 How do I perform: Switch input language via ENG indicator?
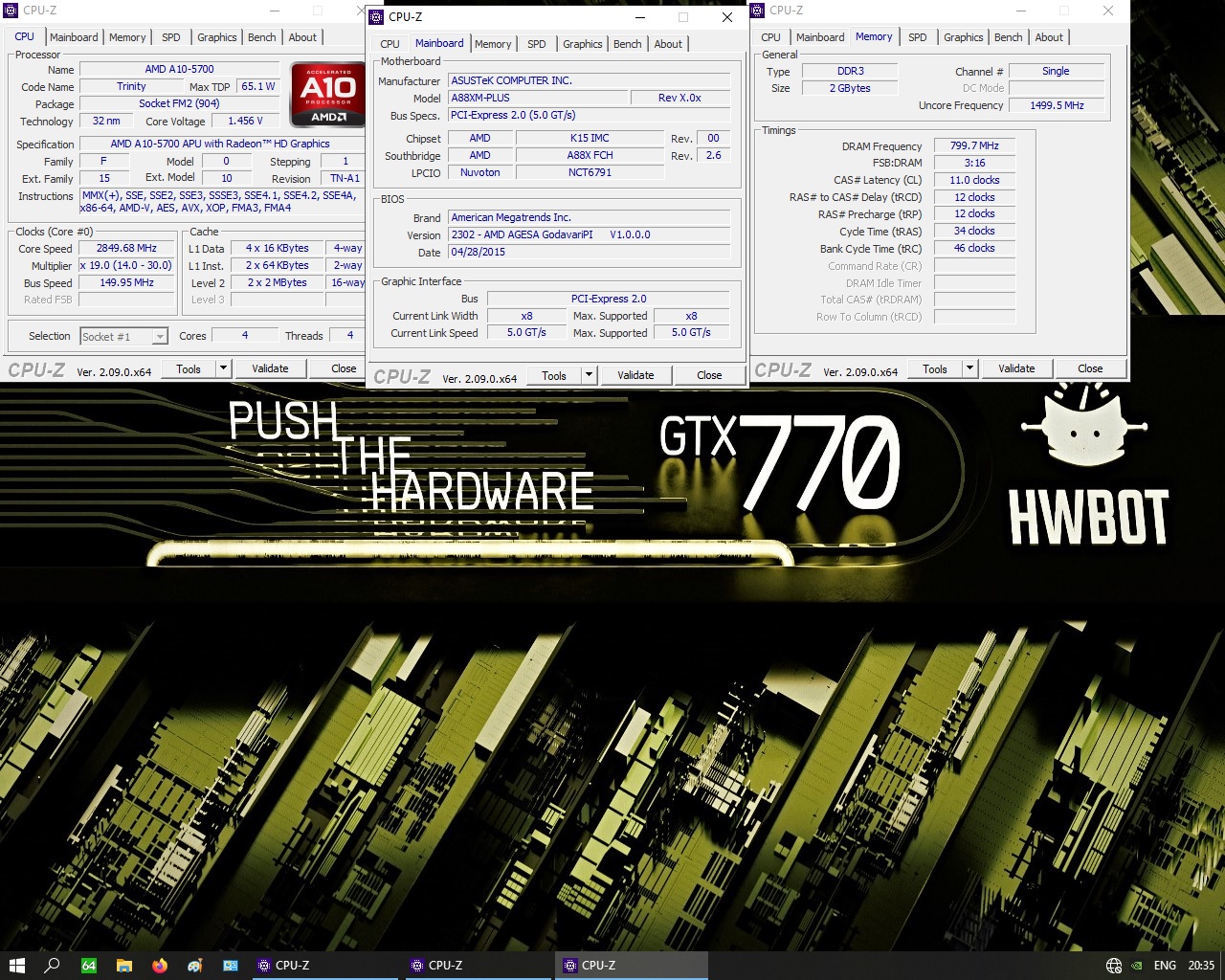[x=1165, y=966]
